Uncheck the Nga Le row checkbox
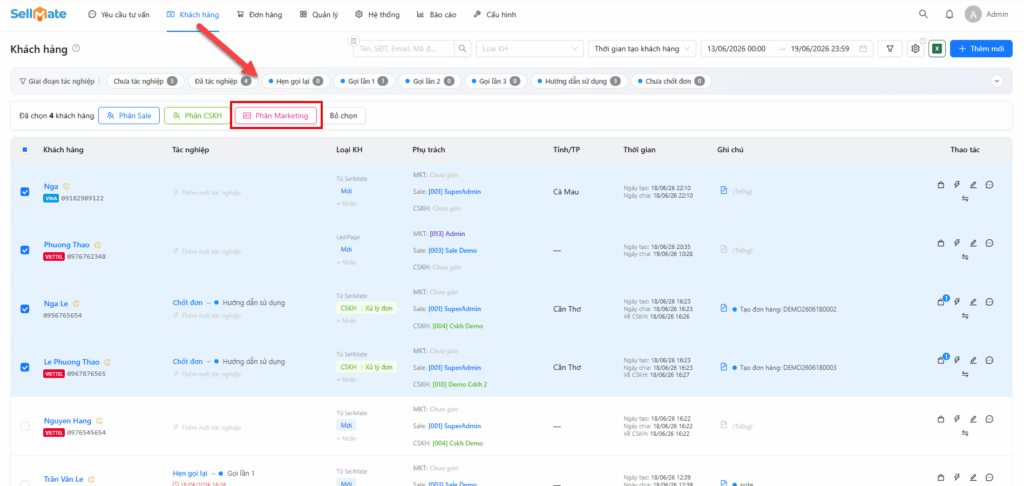Viewport: 1024px width, 486px height. tap(25, 309)
